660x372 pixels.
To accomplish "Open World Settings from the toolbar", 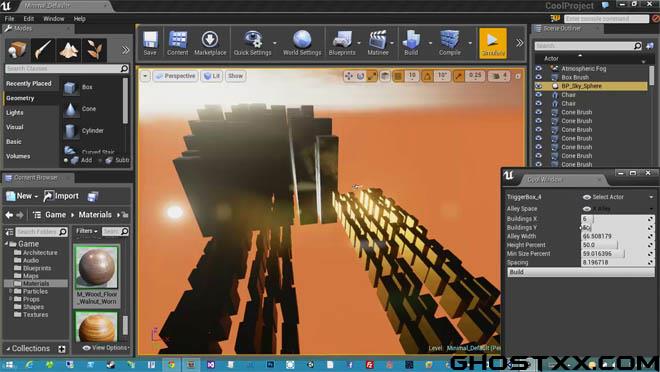I will 302,43.
